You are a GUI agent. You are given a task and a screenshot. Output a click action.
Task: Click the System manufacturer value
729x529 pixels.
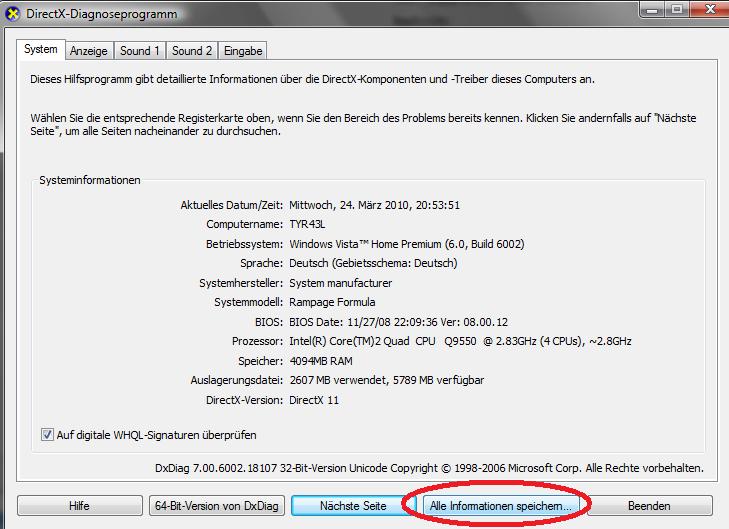(340, 283)
